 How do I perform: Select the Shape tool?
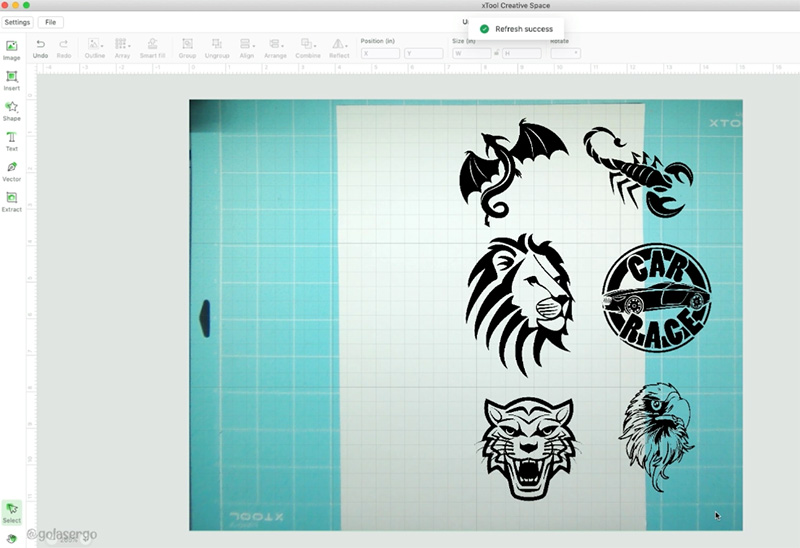click(12, 110)
